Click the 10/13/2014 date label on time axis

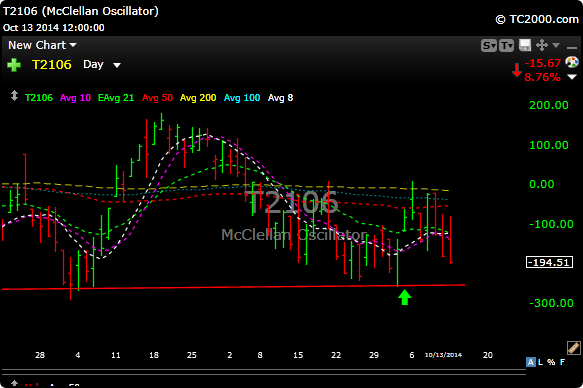(x=443, y=355)
